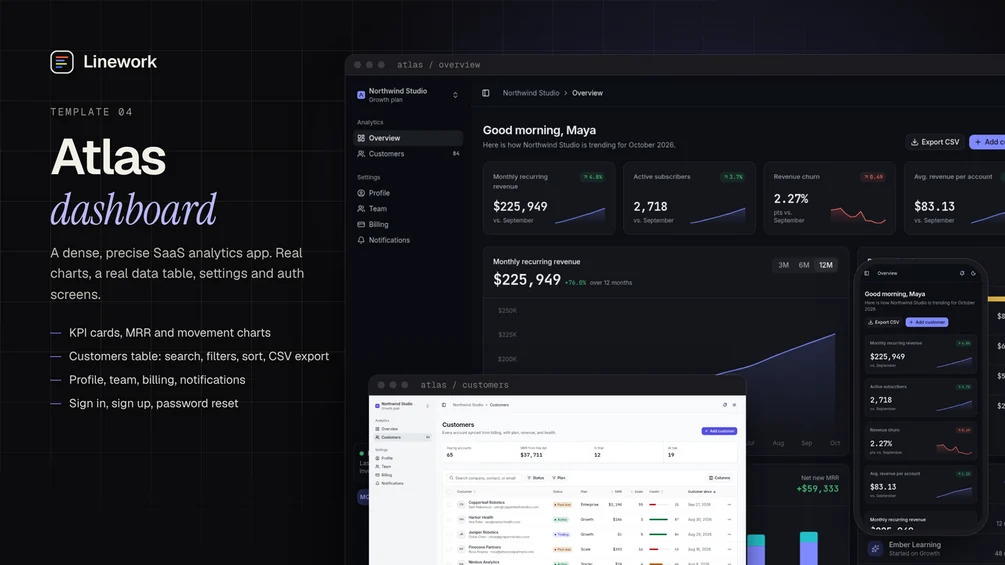Click the Net new MRR +$59,333 value
This screenshot has width=1005, height=565.
coord(817,489)
